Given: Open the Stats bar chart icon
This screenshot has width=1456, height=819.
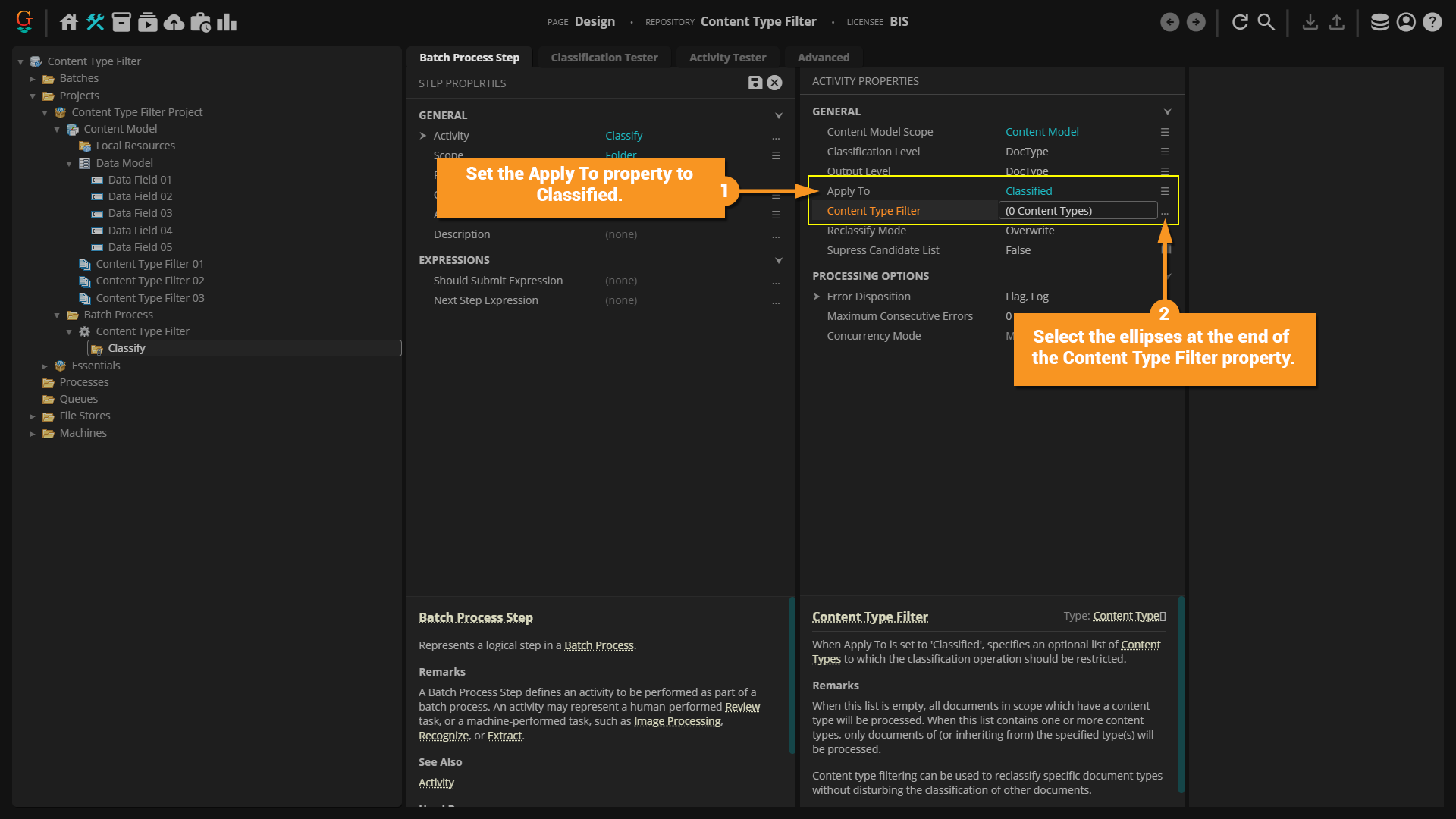Looking at the screenshot, I should (x=227, y=22).
